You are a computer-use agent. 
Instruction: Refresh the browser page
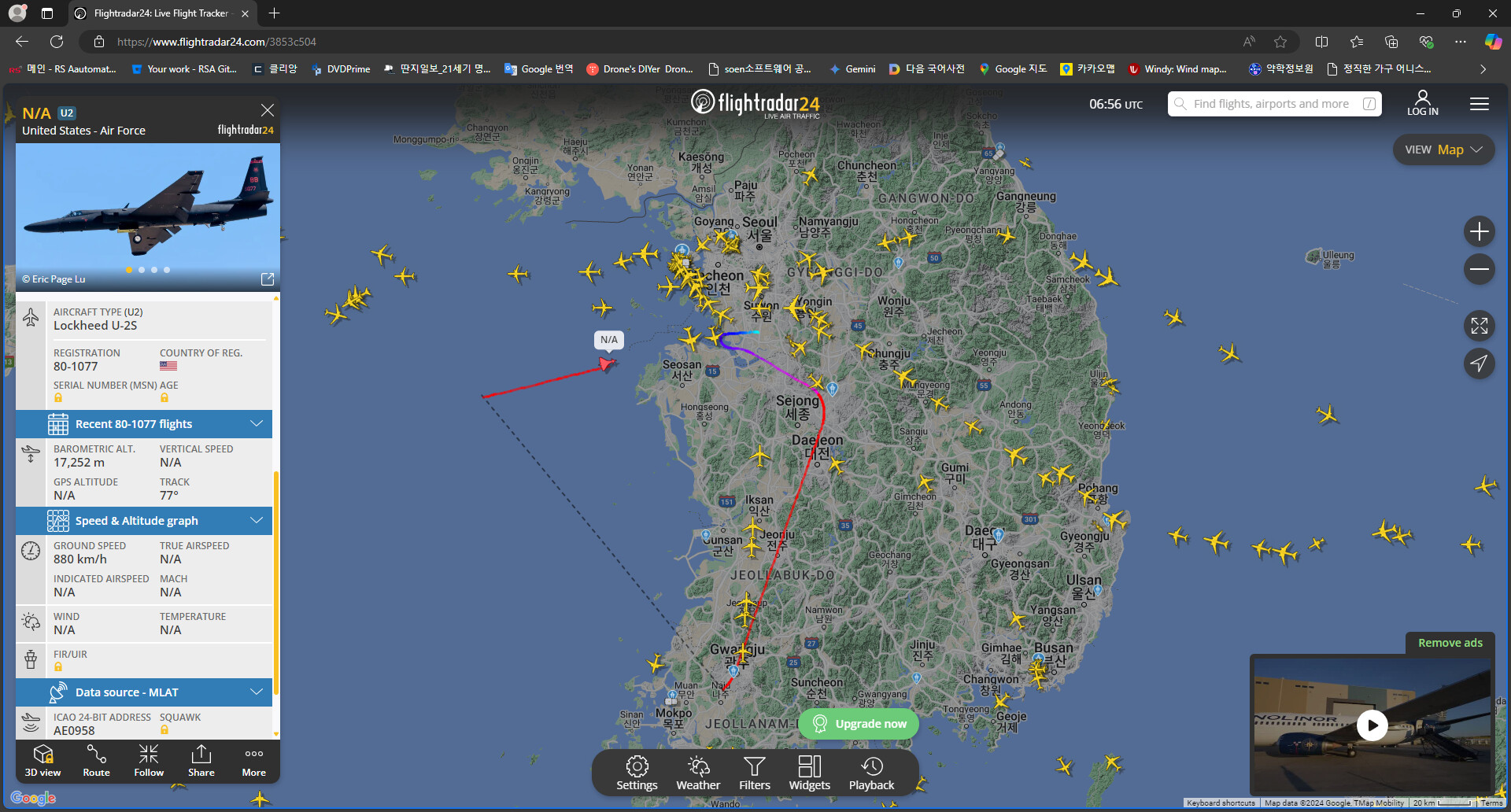pyautogui.click(x=57, y=42)
